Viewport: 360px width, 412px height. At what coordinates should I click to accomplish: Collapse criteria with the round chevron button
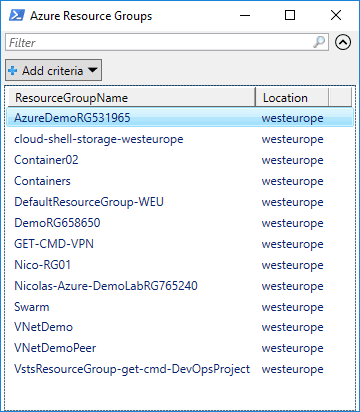pyautogui.click(x=343, y=42)
